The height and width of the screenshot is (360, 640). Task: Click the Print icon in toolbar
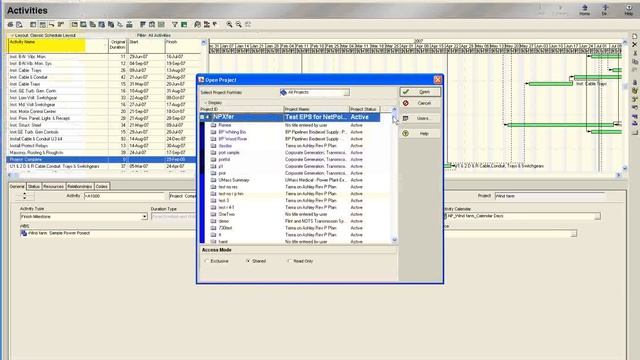(11, 24)
